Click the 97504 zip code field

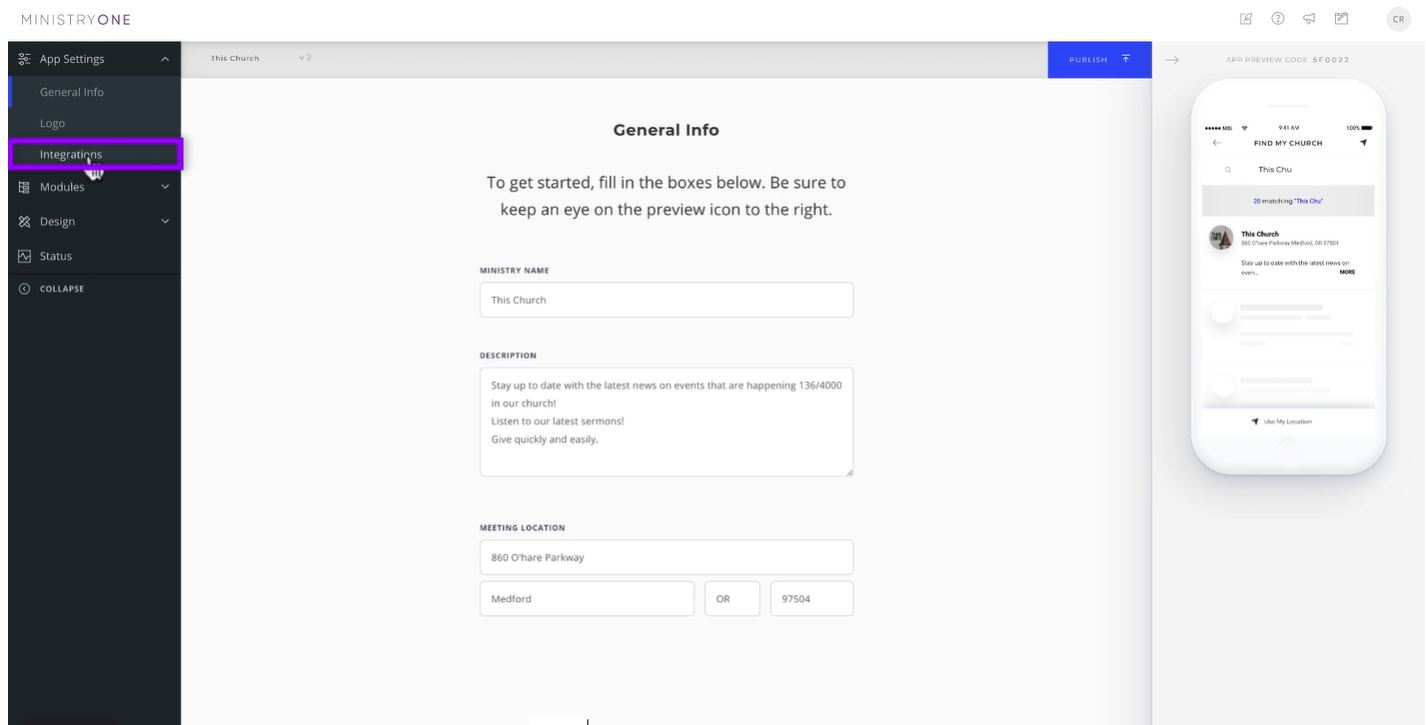(x=812, y=599)
